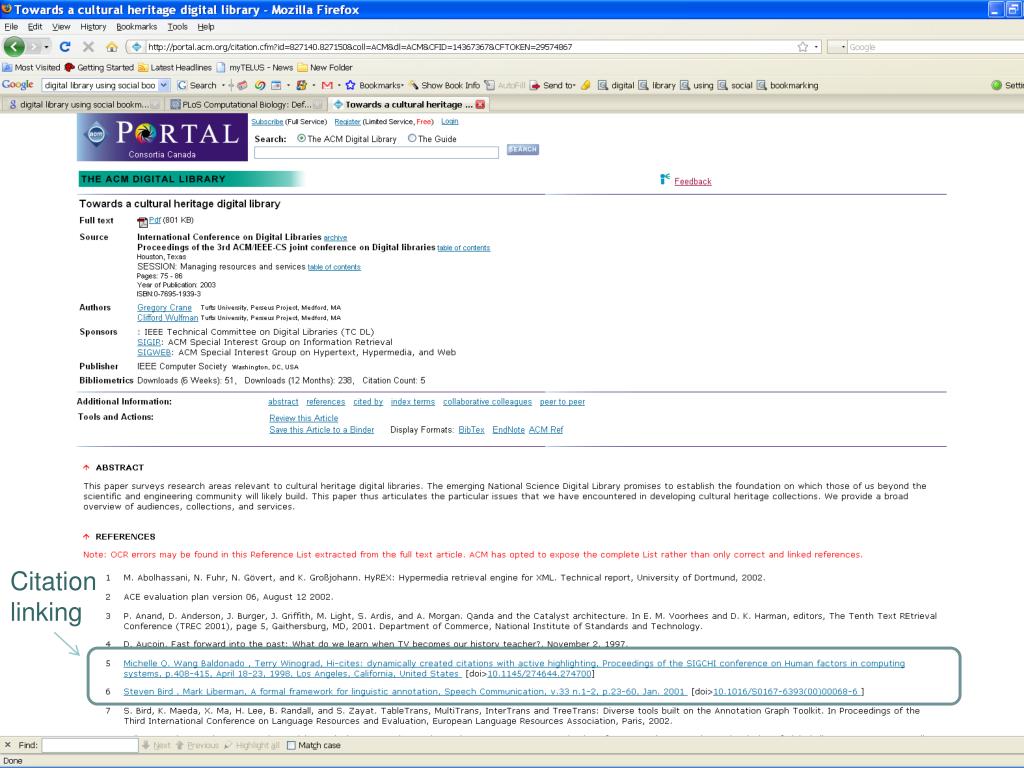Click the highlighter icon in Google toolbar
This screenshot has height=768, width=1024.
(x=586, y=86)
